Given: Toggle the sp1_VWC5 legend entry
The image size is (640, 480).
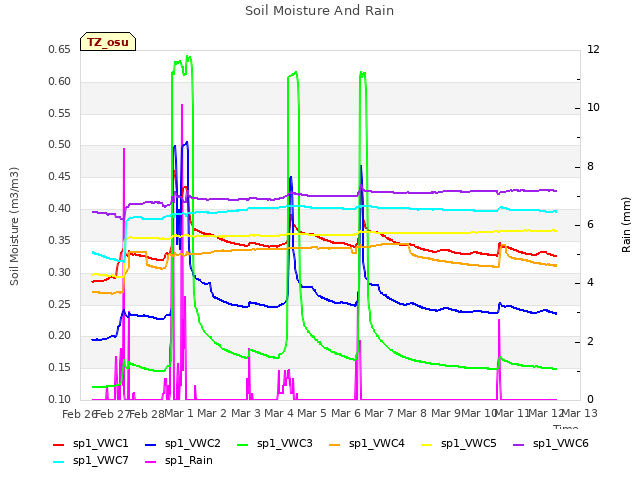Looking at the screenshot, I should [459, 444].
